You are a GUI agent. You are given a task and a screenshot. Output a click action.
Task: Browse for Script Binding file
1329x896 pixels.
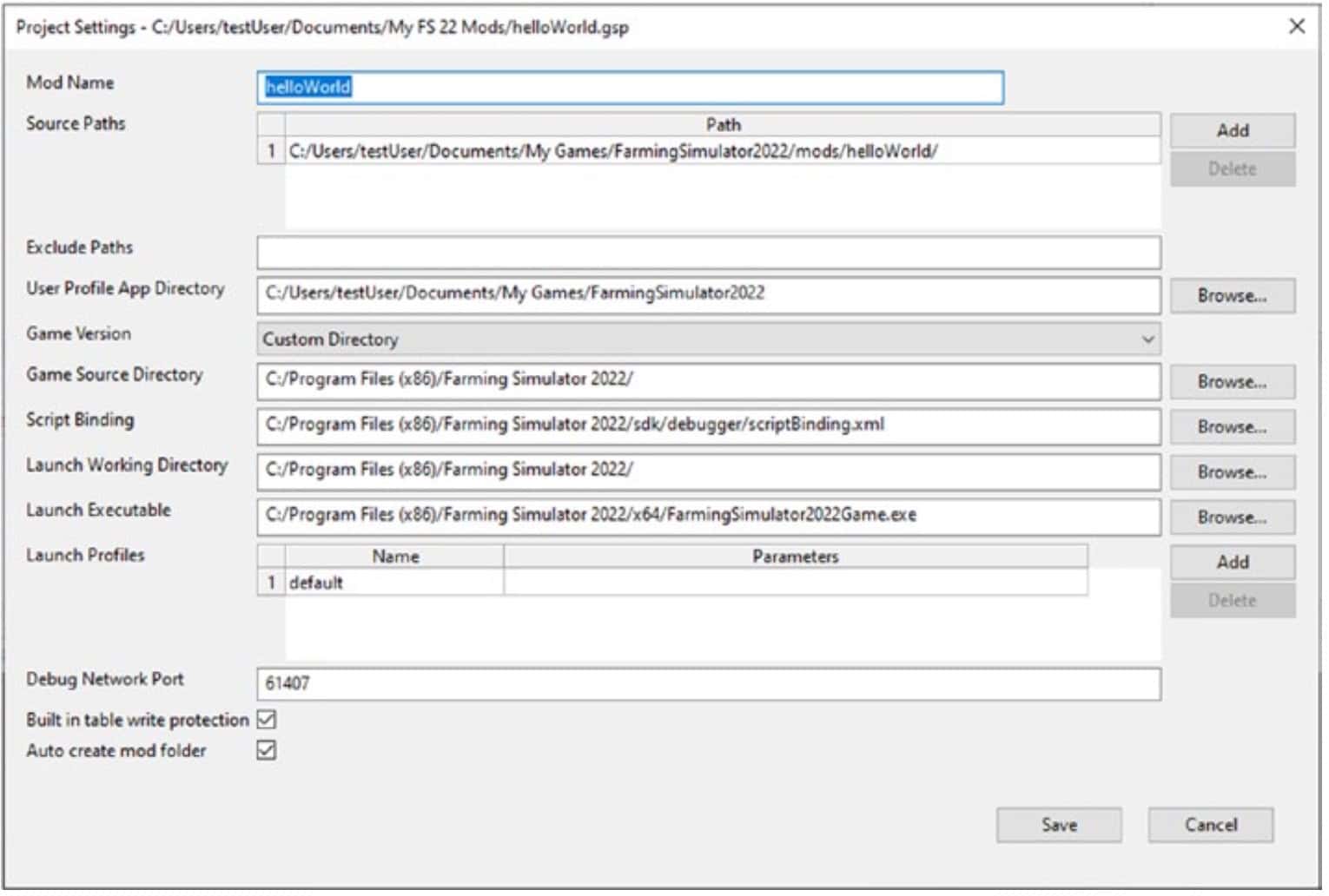pos(1232,426)
